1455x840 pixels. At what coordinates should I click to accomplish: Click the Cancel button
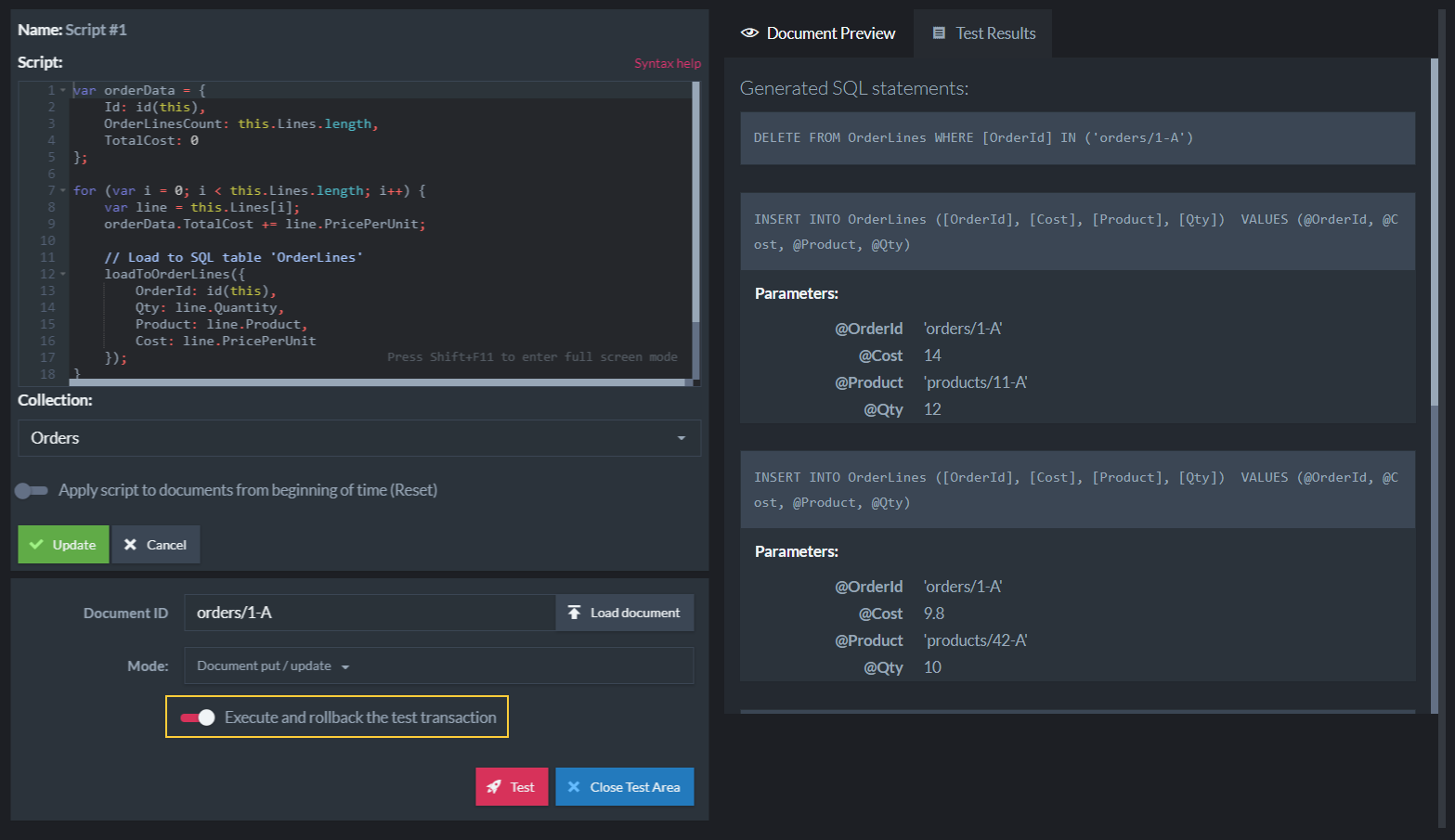(x=156, y=545)
